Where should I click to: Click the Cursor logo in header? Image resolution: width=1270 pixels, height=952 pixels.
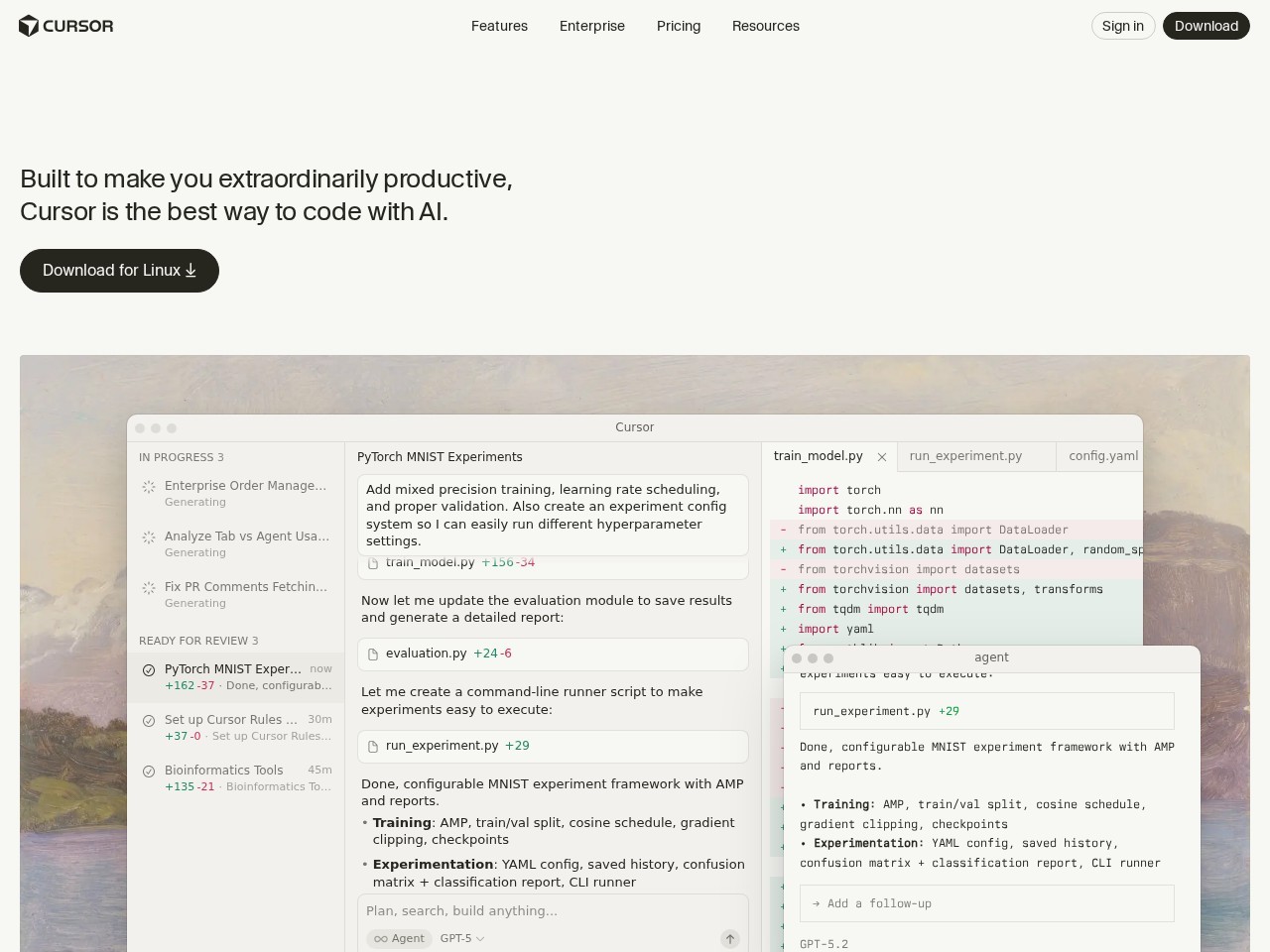click(x=65, y=26)
